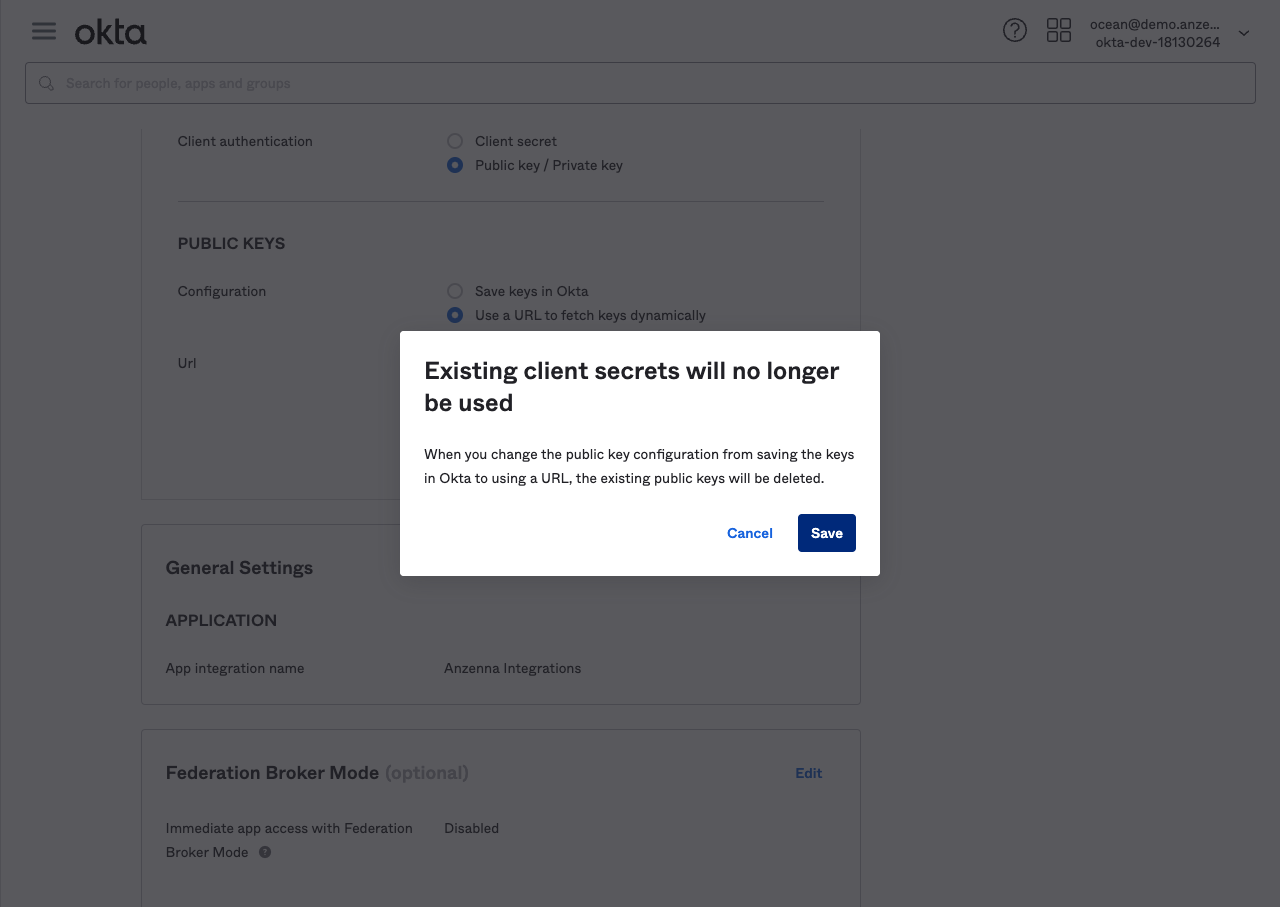Select Use a URL to fetch keys dynamically
The width and height of the screenshot is (1280, 907).
coord(455,315)
